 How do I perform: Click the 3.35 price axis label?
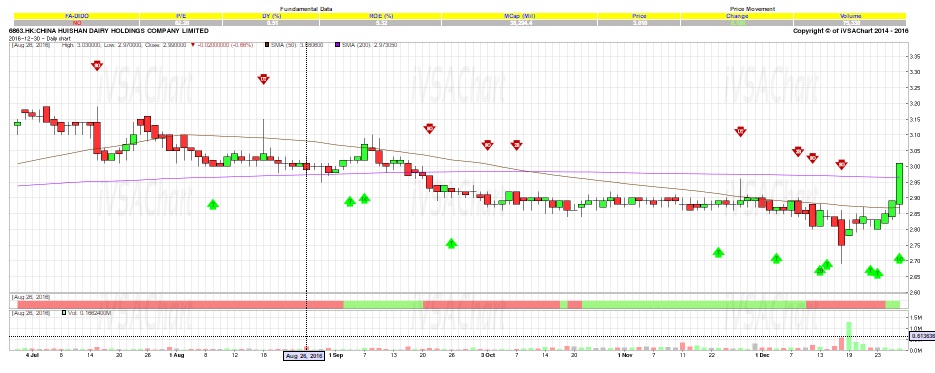pos(915,57)
